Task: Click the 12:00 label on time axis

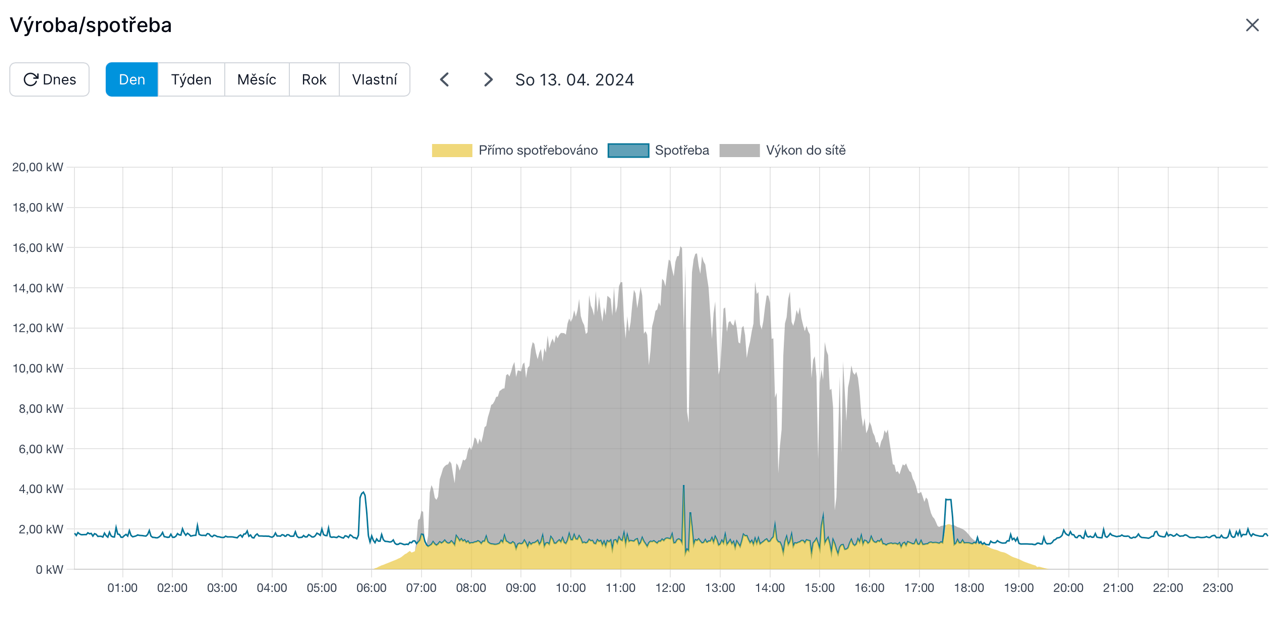Action: coord(670,588)
